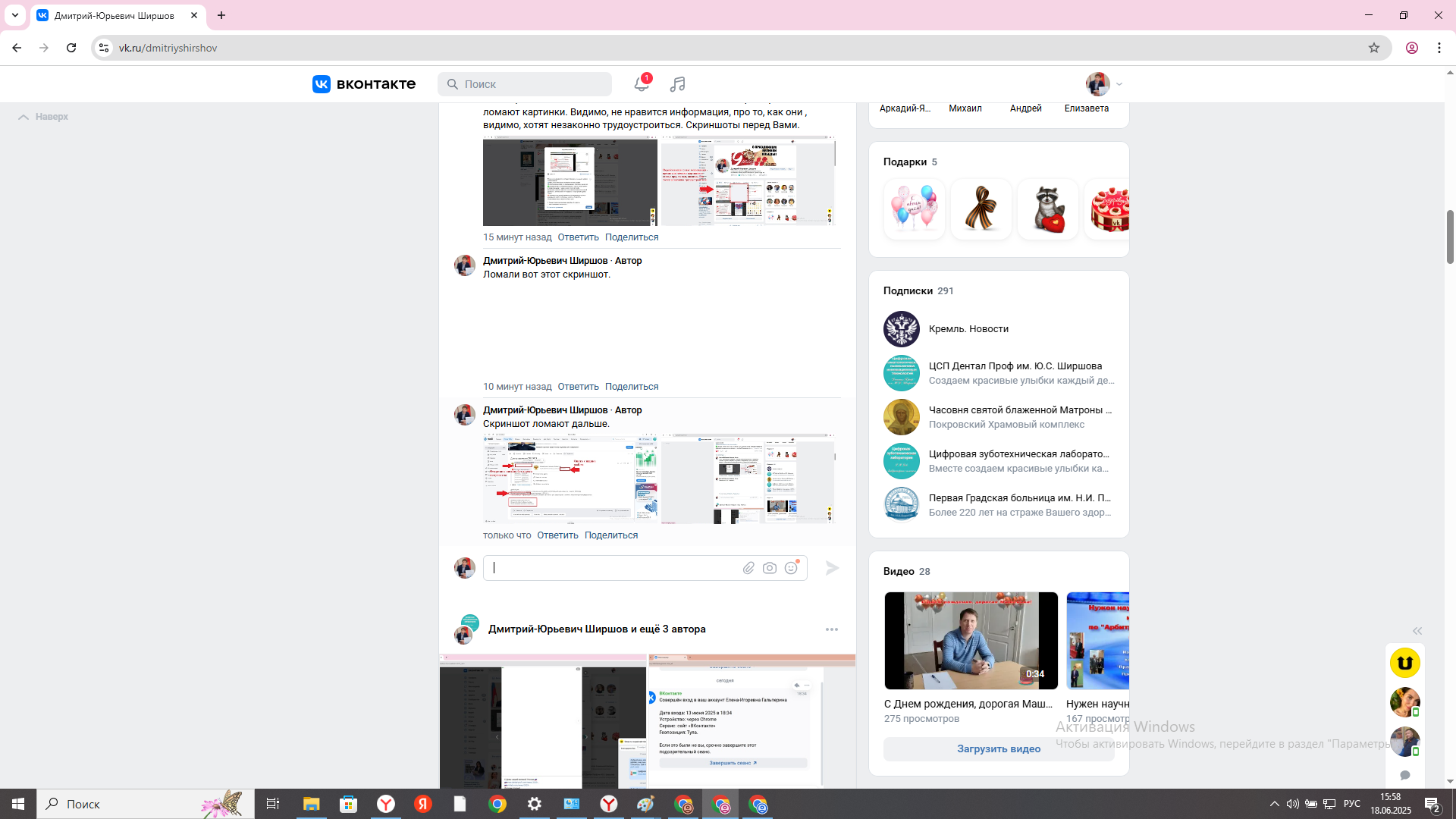Open the post options three-dots menu
The image size is (1456, 819).
coord(832,629)
